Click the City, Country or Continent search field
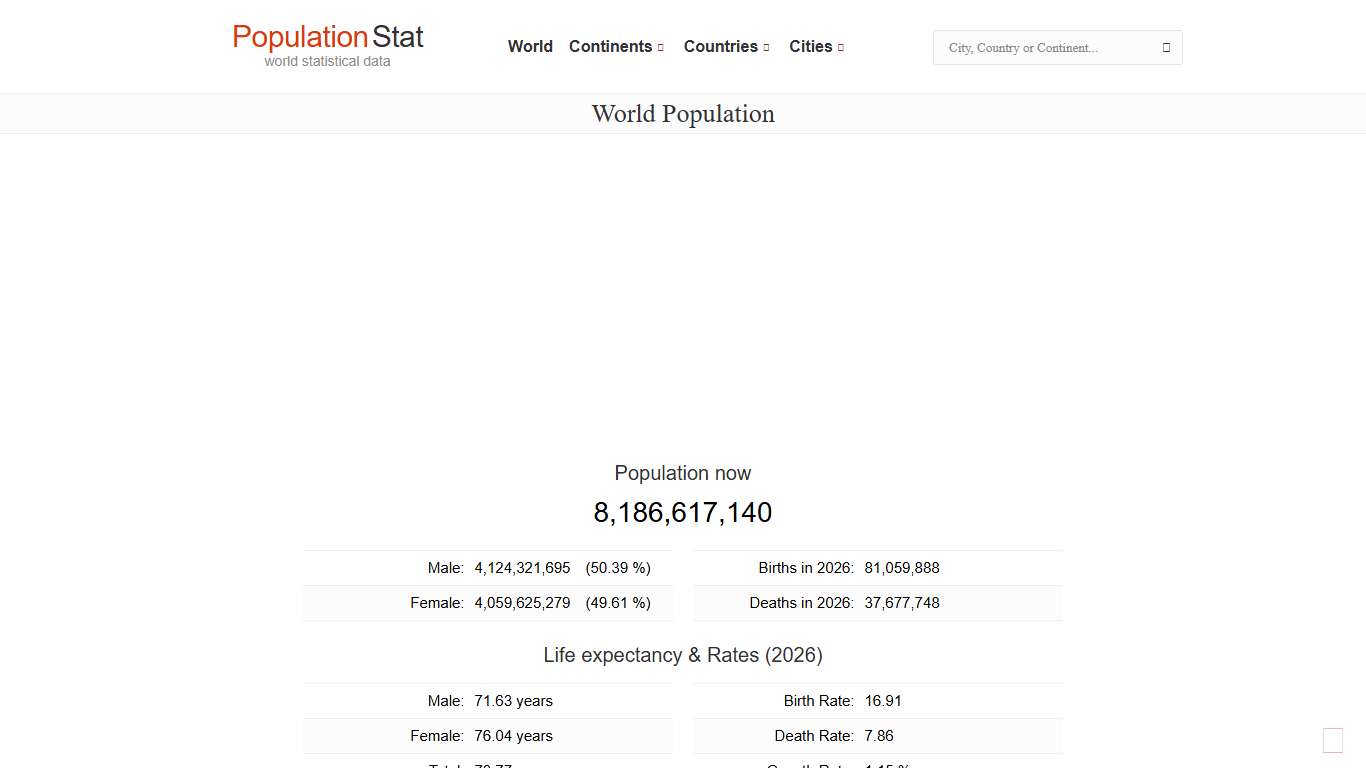Viewport: 1366px width, 768px height. (x=1040, y=47)
